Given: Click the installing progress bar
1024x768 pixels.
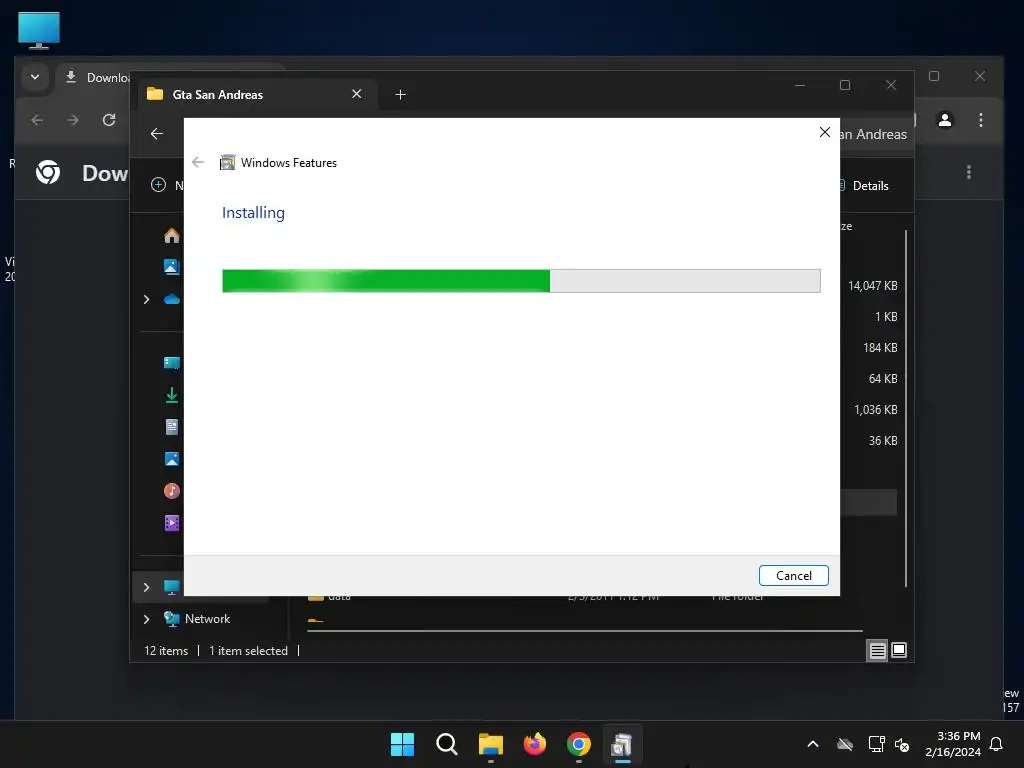Looking at the screenshot, I should click(521, 281).
